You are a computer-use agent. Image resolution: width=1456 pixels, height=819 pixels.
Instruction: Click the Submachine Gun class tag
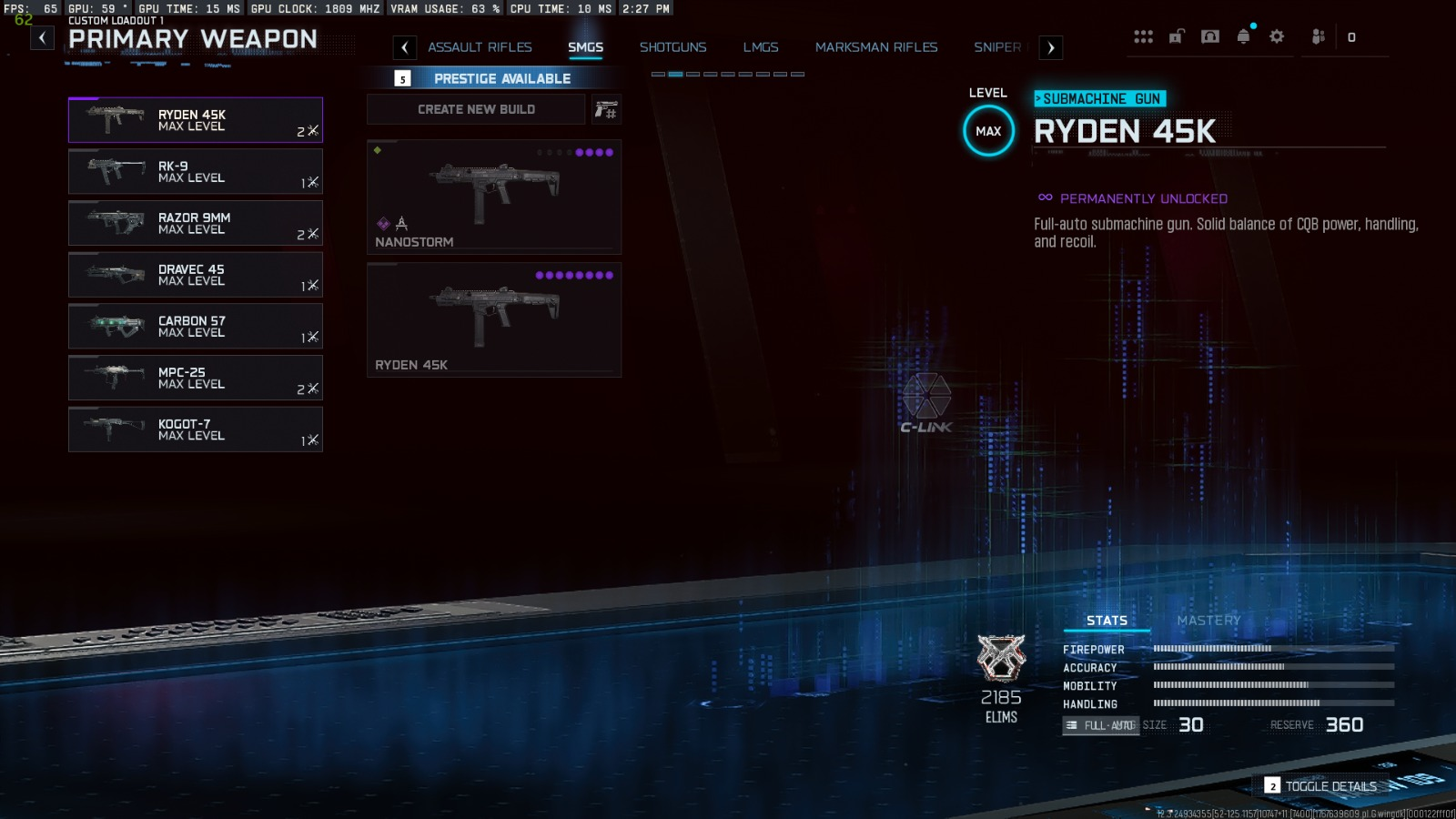point(1100,98)
